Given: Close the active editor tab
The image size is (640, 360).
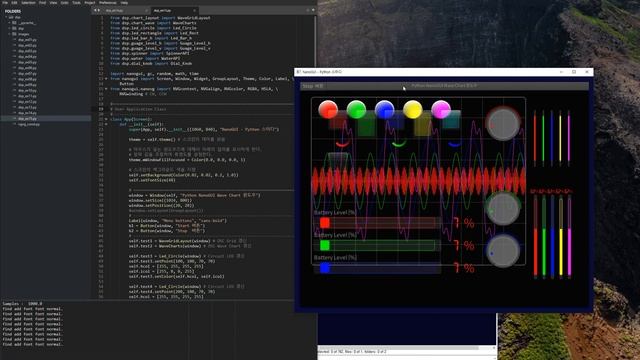Looking at the screenshot, I should click(x=194, y=10).
